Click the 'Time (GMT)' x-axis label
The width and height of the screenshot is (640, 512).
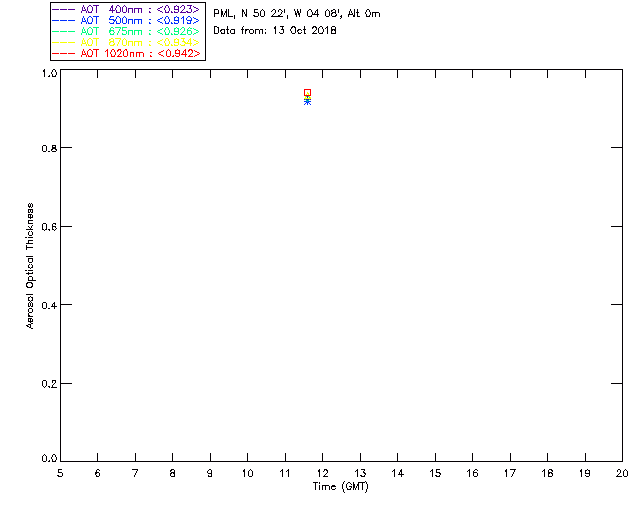point(340,486)
